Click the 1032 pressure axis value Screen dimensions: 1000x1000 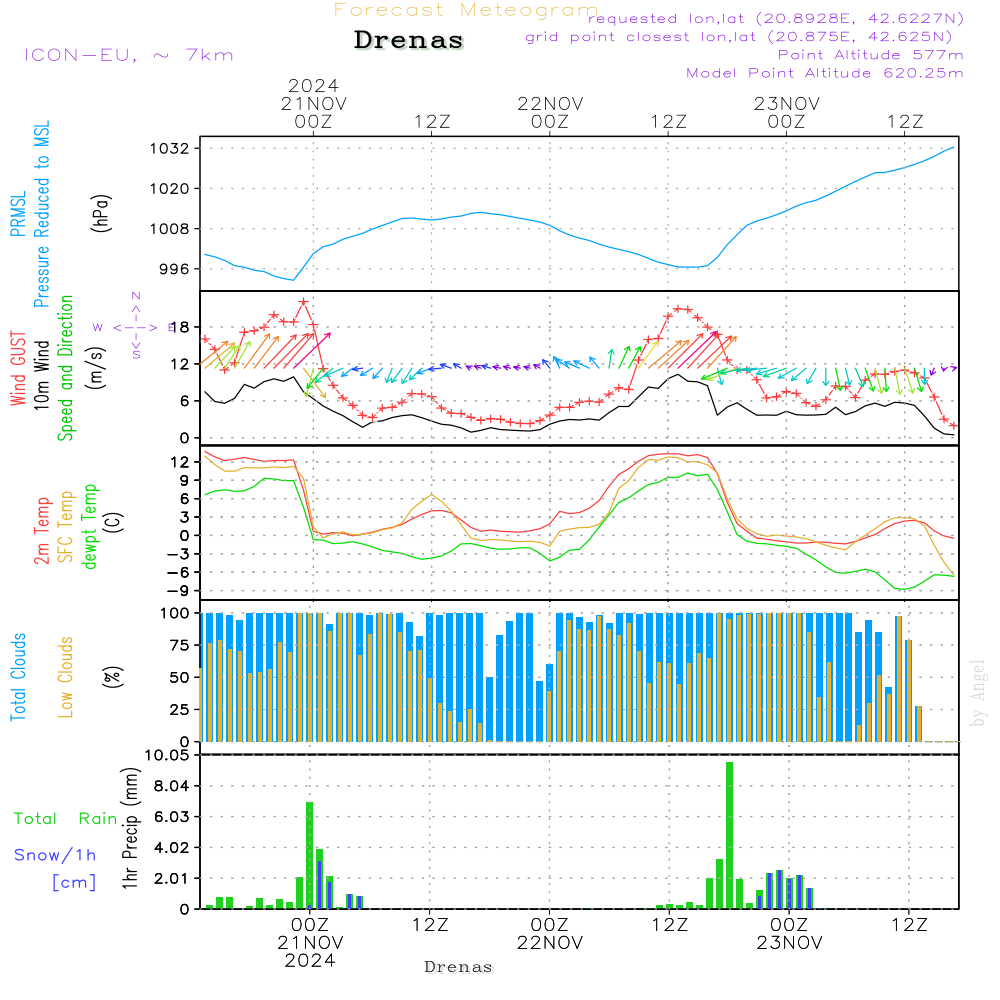[x=170, y=149]
